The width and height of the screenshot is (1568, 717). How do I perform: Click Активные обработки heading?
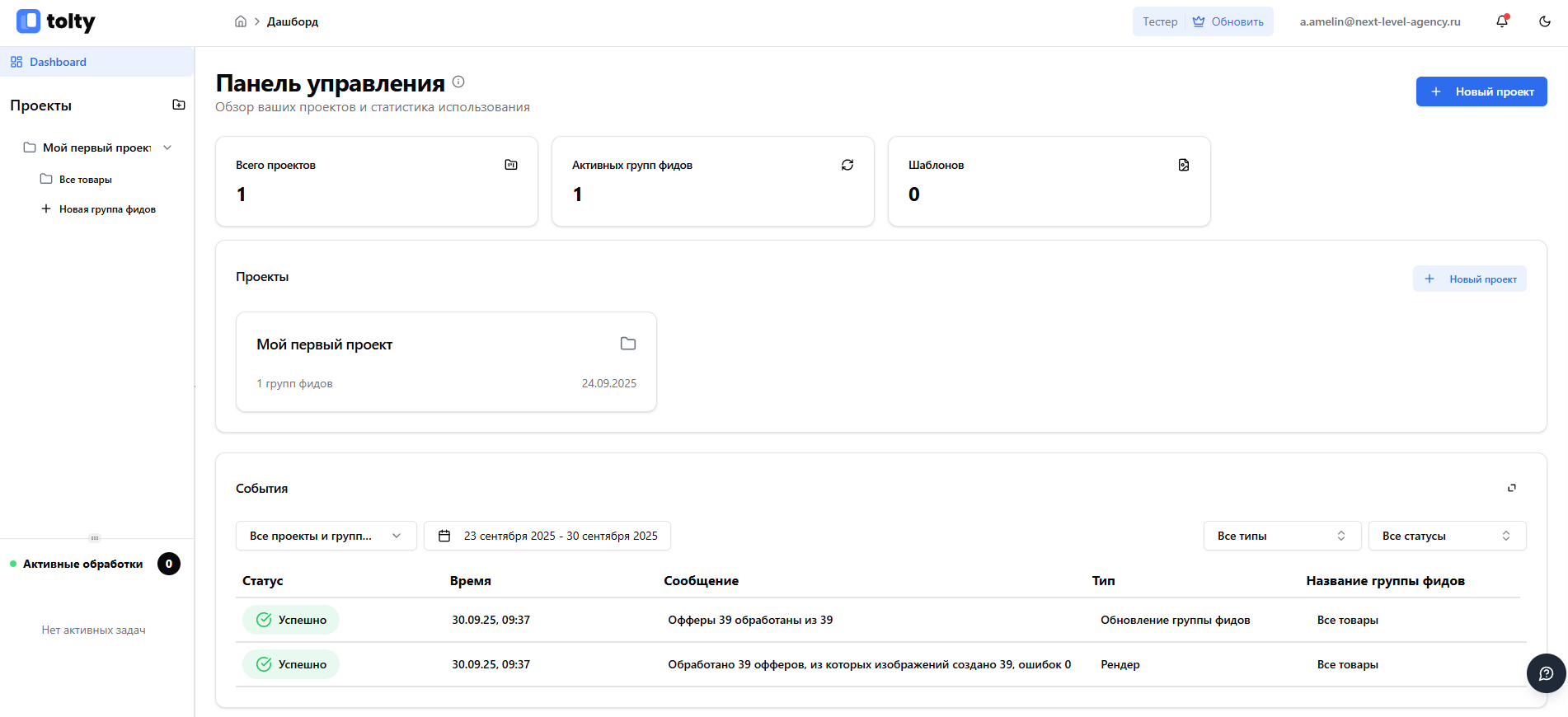click(82, 564)
